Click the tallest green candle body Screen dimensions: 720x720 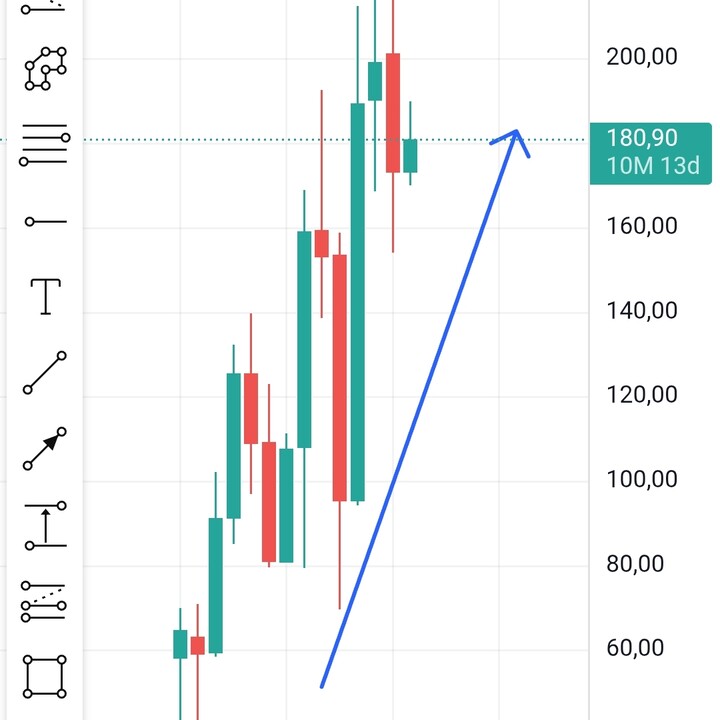(x=357, y=300)
